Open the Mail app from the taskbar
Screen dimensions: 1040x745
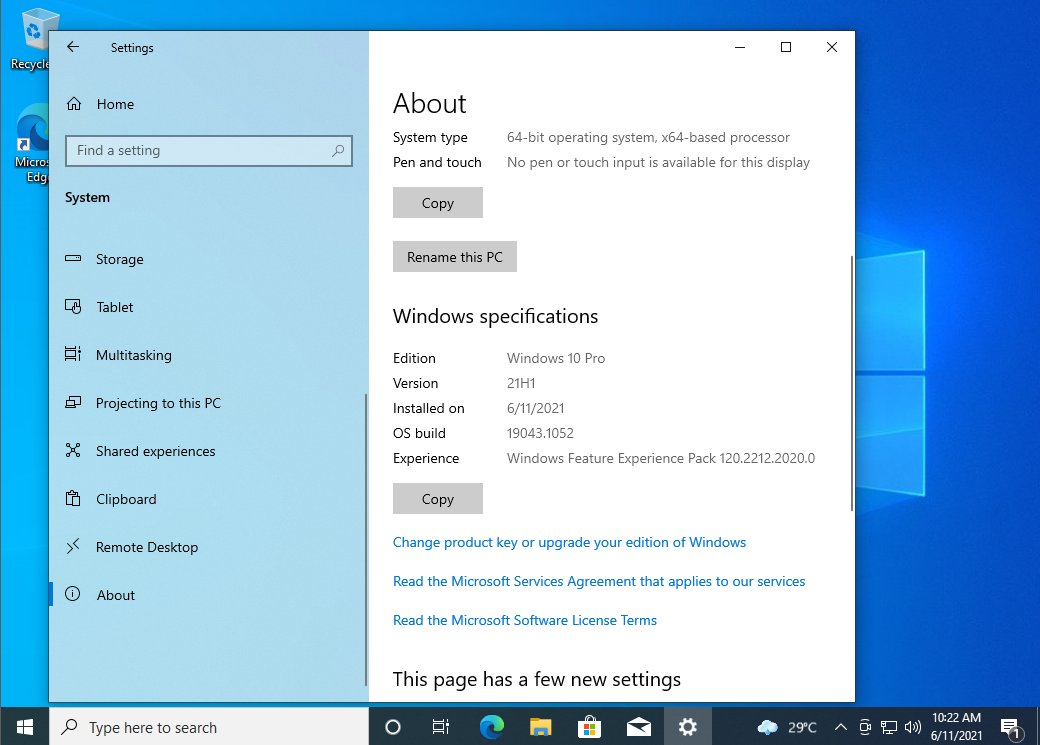click(638, 727)
